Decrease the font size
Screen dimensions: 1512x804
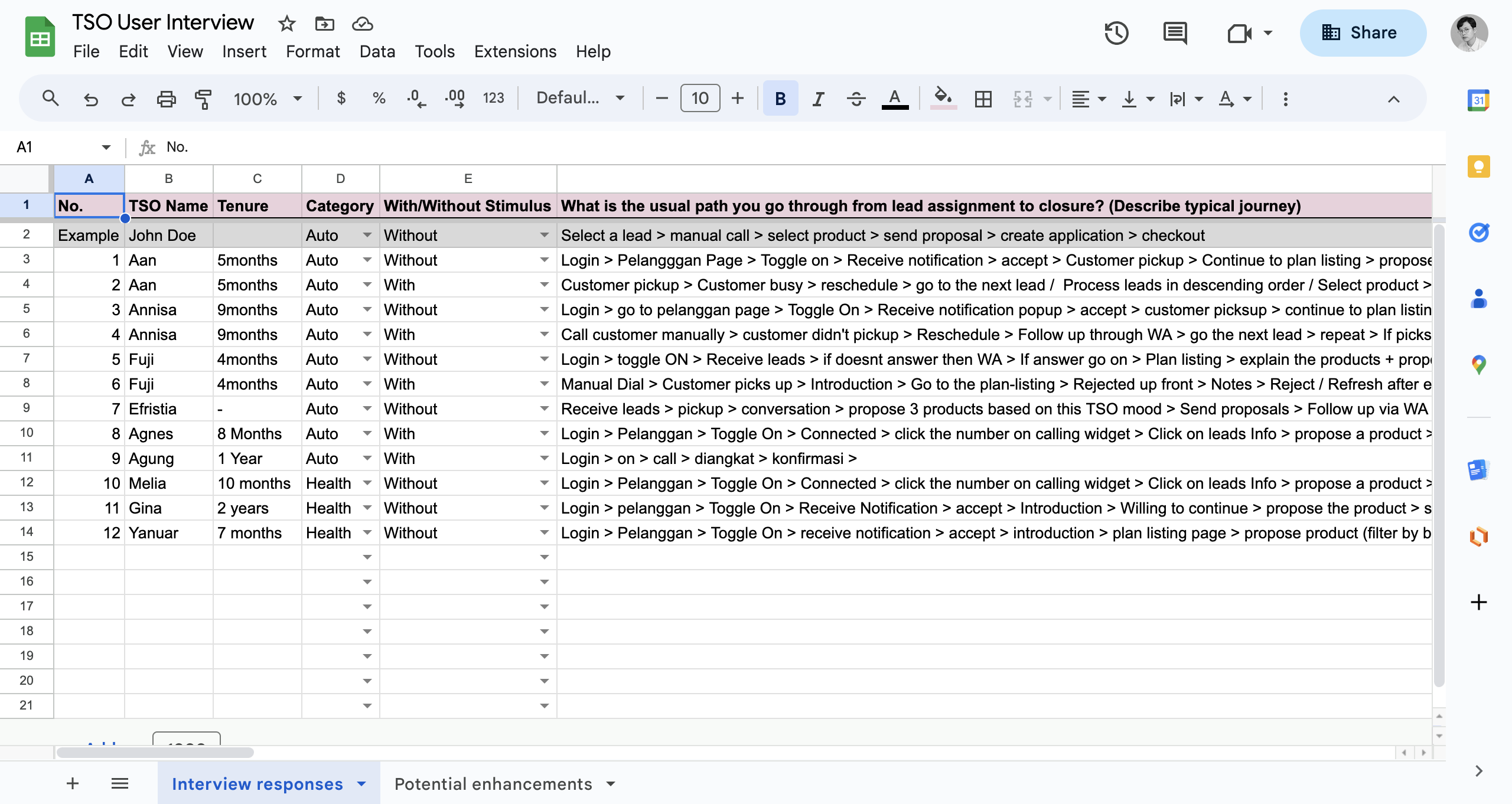tap(661, 98)
